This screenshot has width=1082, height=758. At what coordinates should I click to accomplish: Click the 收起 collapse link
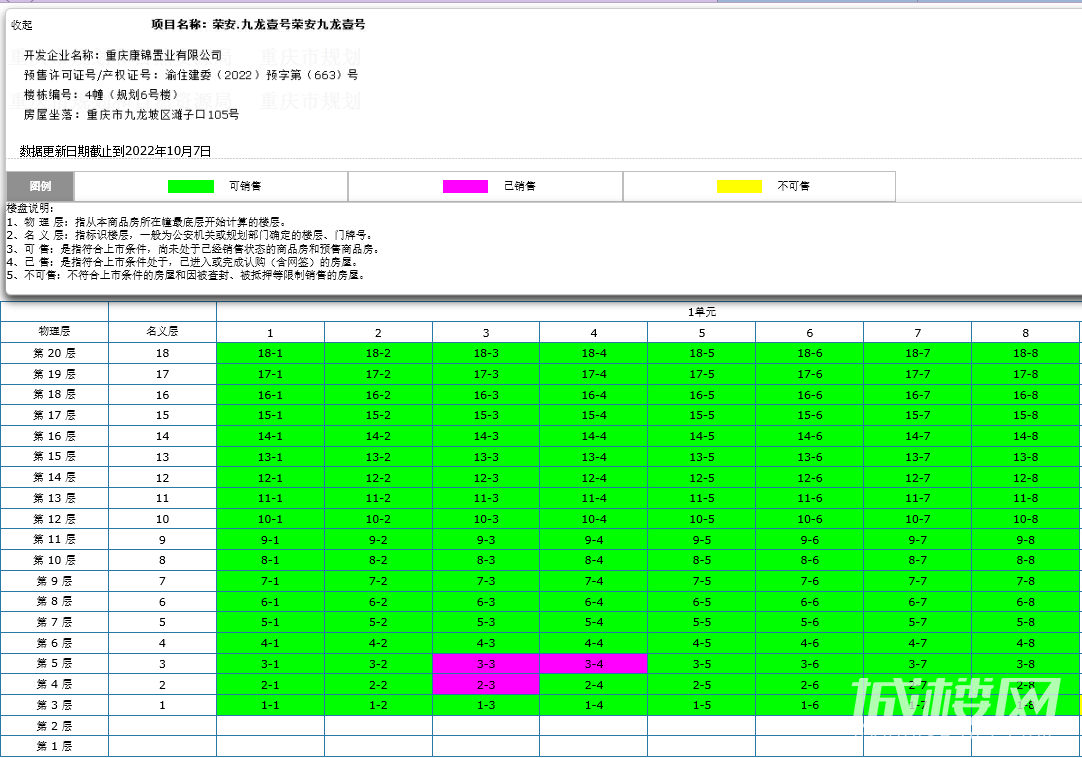21,26
